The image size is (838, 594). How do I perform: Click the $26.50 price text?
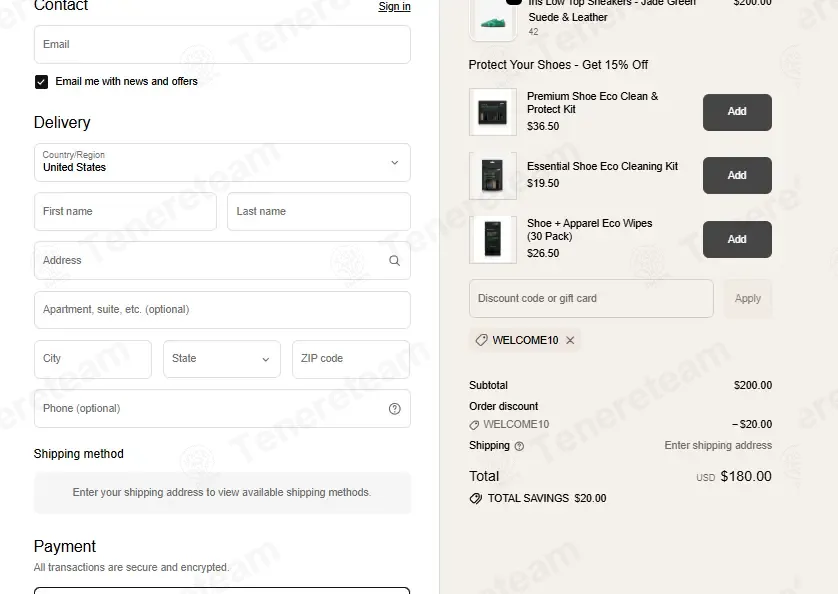click(x=543, y=253)
